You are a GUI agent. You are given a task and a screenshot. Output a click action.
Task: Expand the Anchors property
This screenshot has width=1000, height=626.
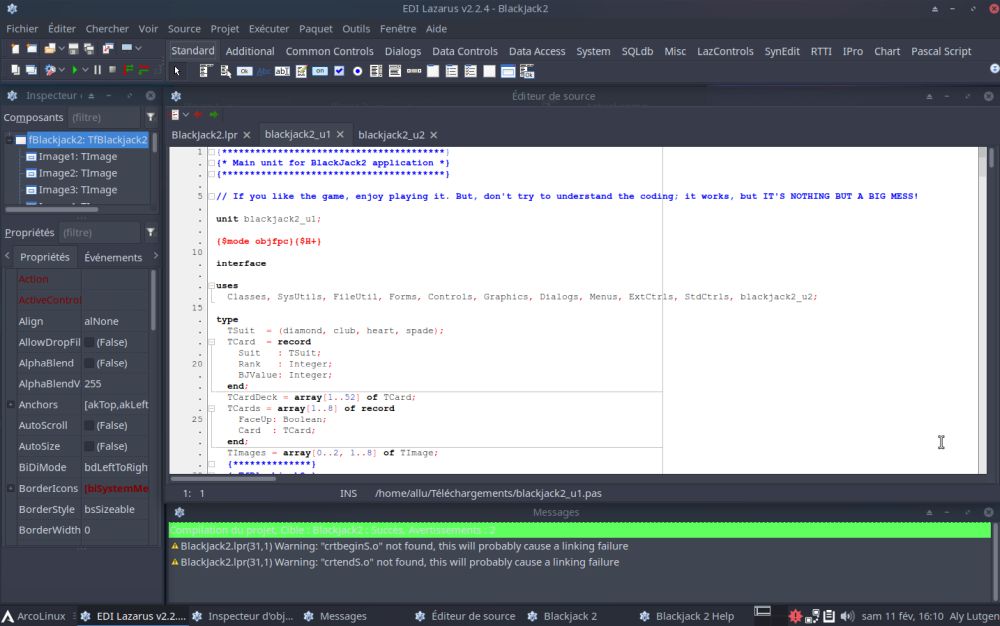[x=11, y=405]
